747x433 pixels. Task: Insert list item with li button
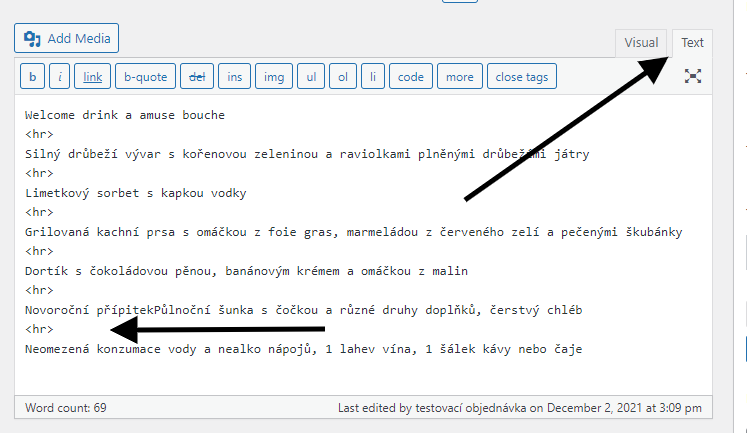coord(372,77)
